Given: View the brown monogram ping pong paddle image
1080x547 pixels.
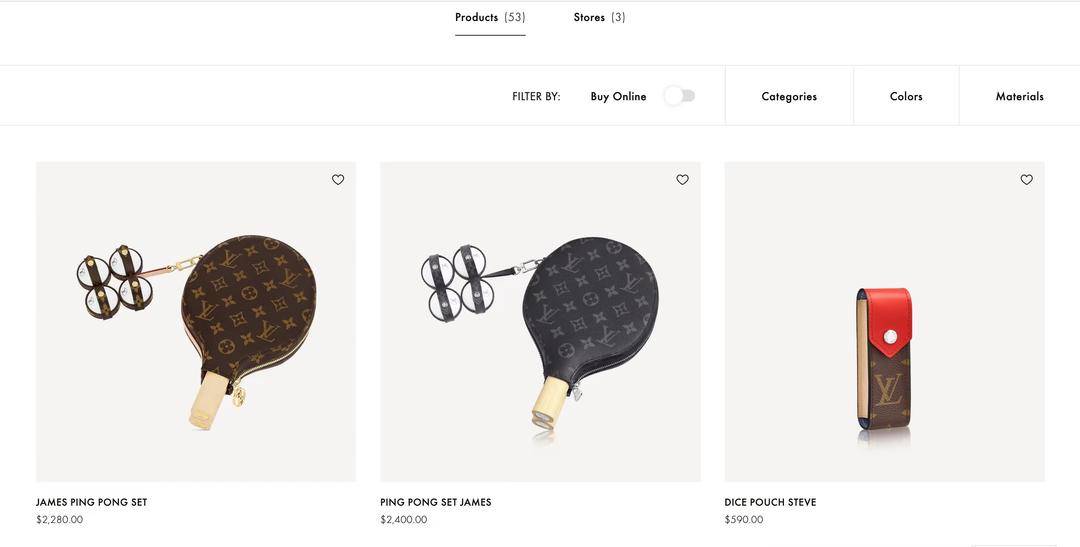Looking at the screenshot, I should (196, 322).
